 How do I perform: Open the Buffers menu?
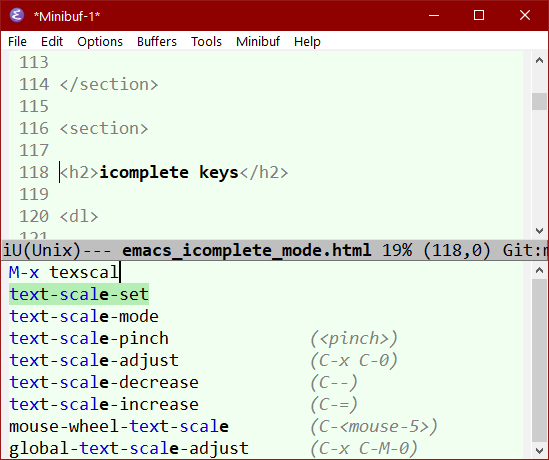coord(157,42)
